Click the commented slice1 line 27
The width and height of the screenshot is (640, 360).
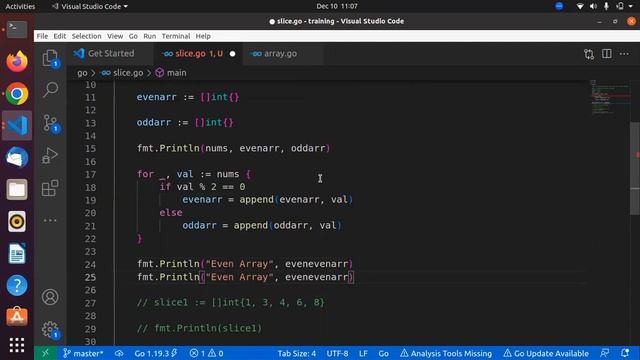pyautogui.click(x=231, y=303)
